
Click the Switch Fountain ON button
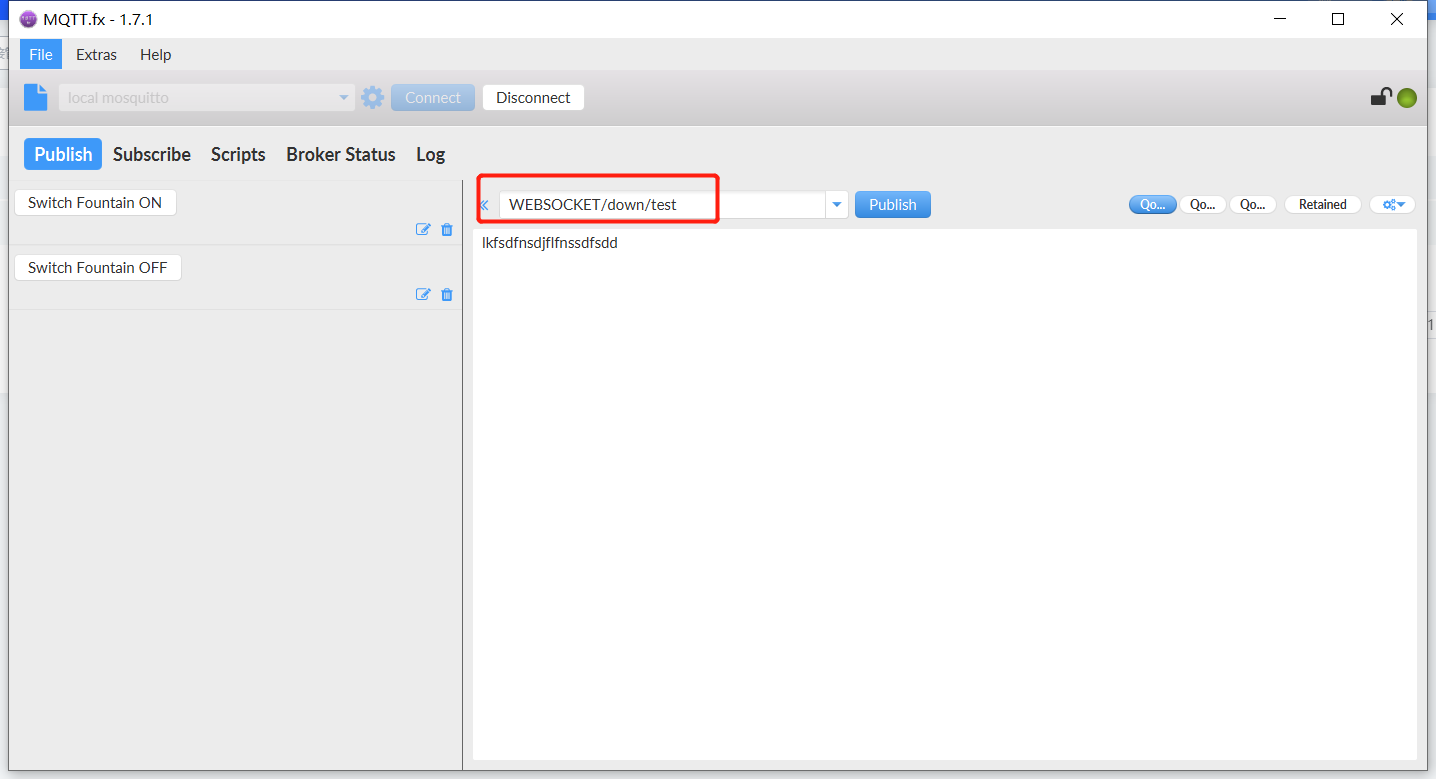95,202
